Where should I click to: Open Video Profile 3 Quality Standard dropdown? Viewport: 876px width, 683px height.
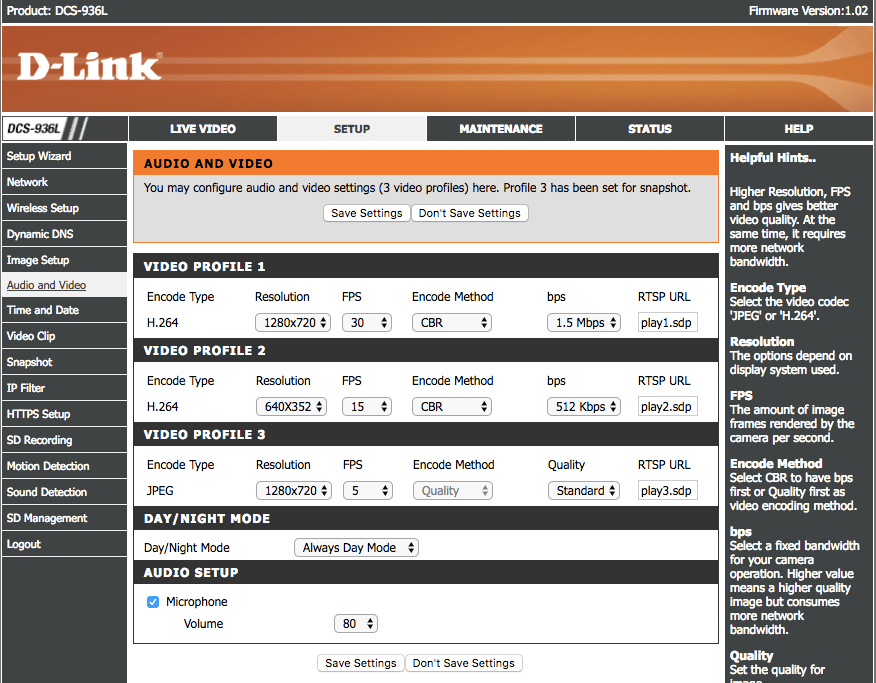click(x=583, y=491)
